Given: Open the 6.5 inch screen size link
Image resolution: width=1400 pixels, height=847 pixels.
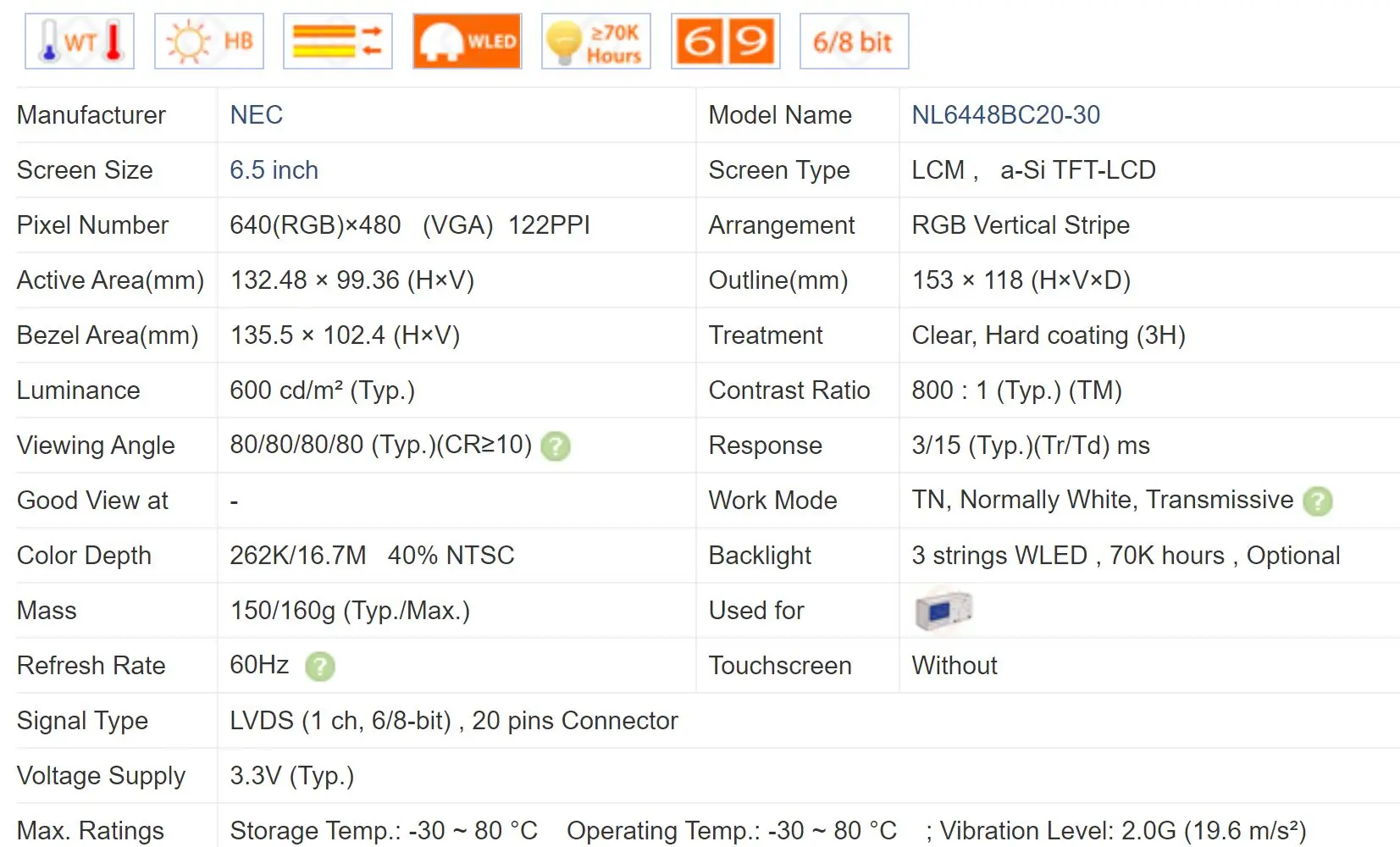Looking at the screenshot, I should click(x=274, y=170).
